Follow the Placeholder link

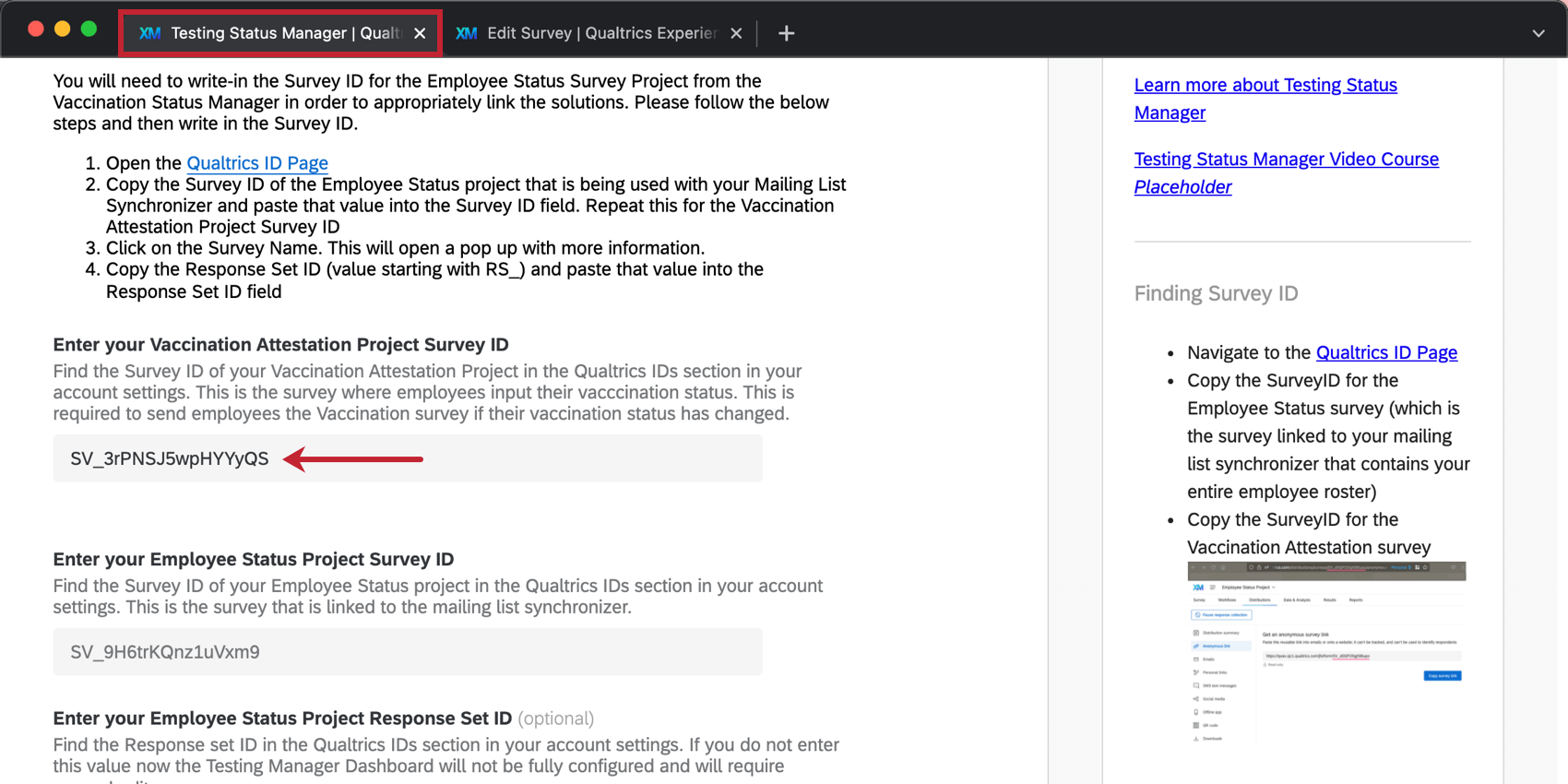(1182, 186)
